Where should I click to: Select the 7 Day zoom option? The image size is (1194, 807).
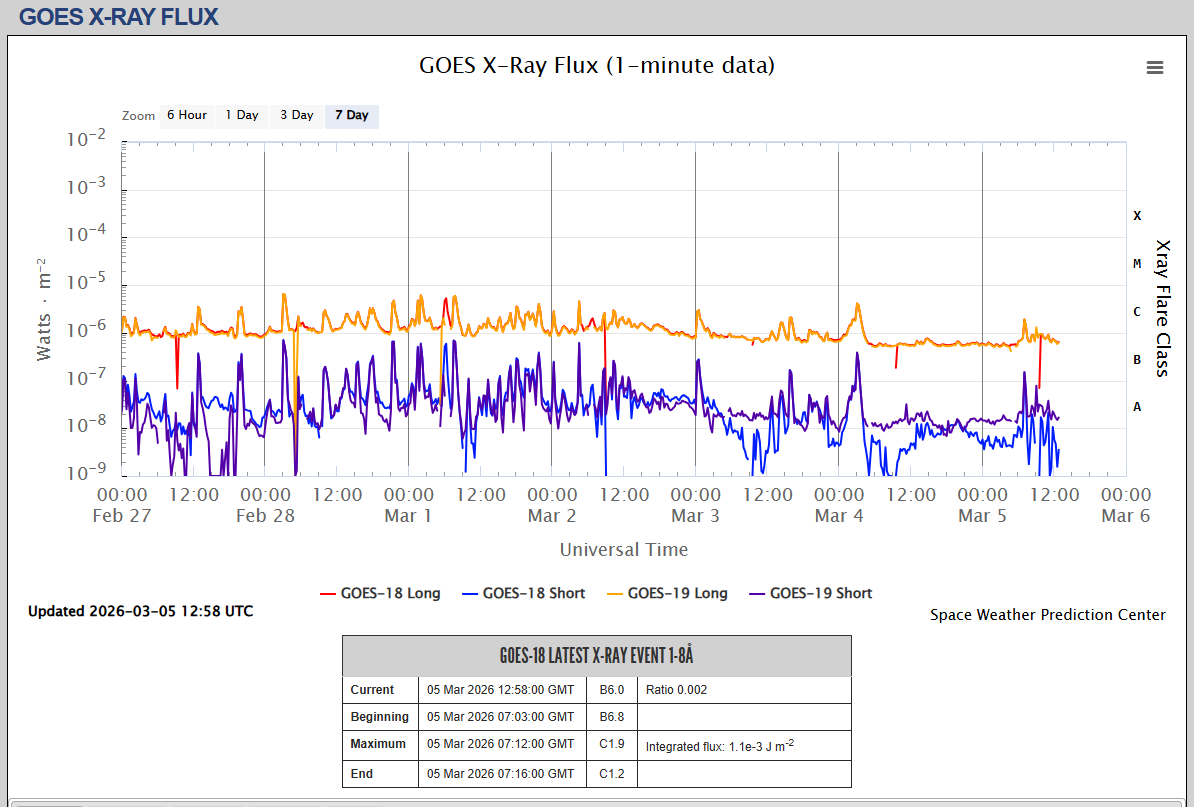[351, 115]
